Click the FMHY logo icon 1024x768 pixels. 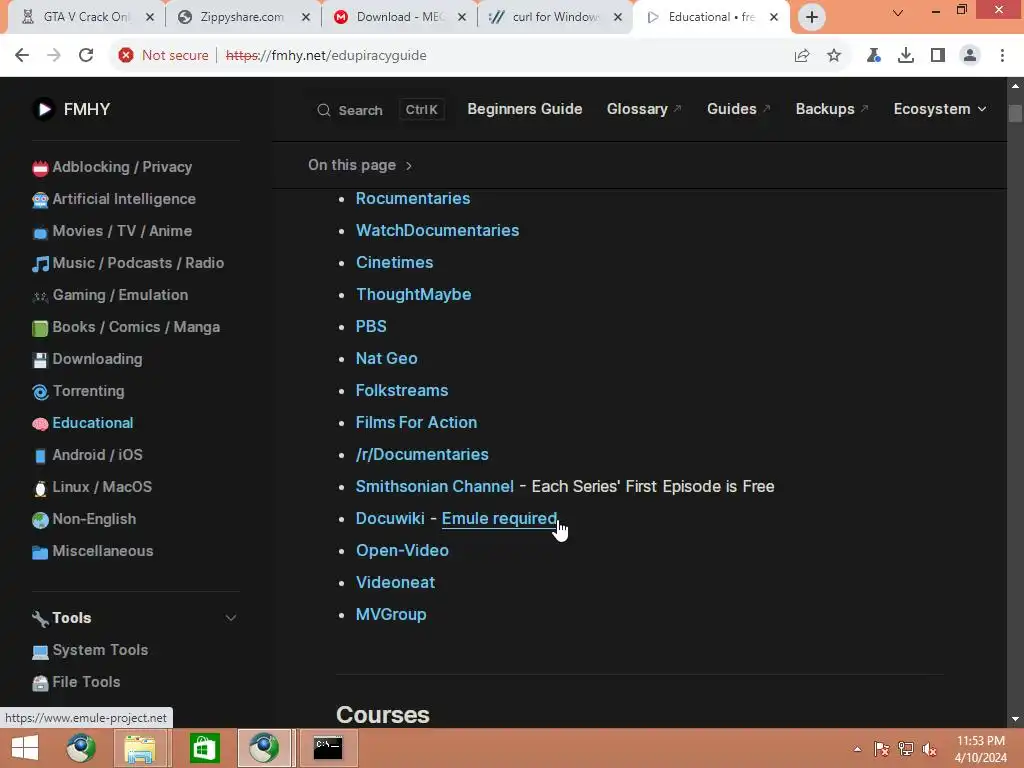44,109
